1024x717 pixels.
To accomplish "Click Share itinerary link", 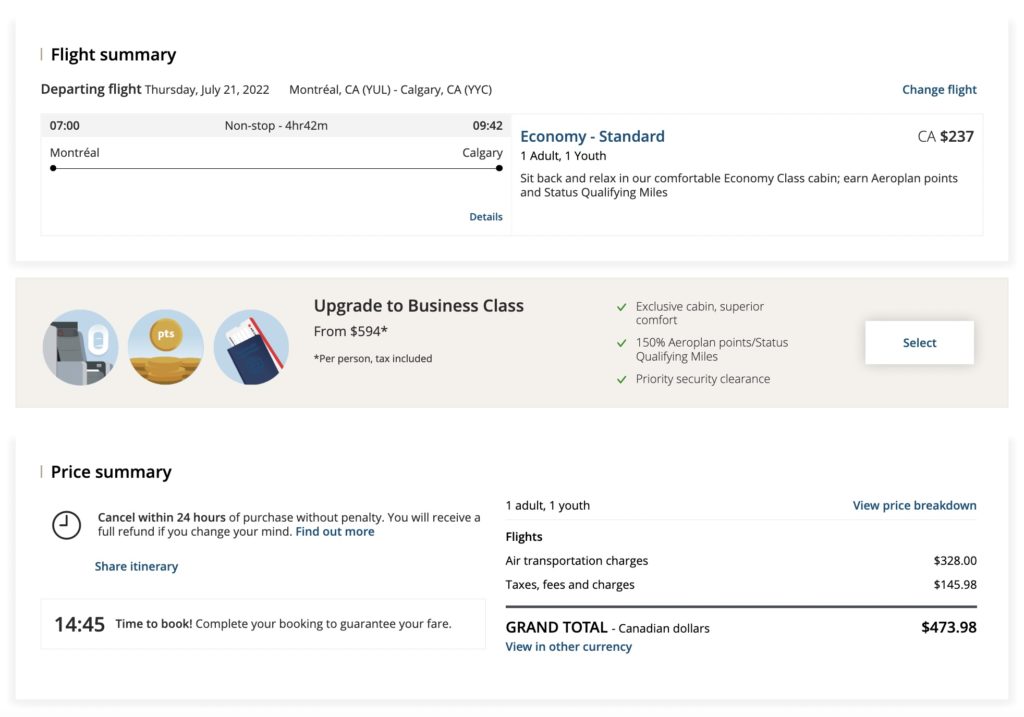I will [136, 566].
